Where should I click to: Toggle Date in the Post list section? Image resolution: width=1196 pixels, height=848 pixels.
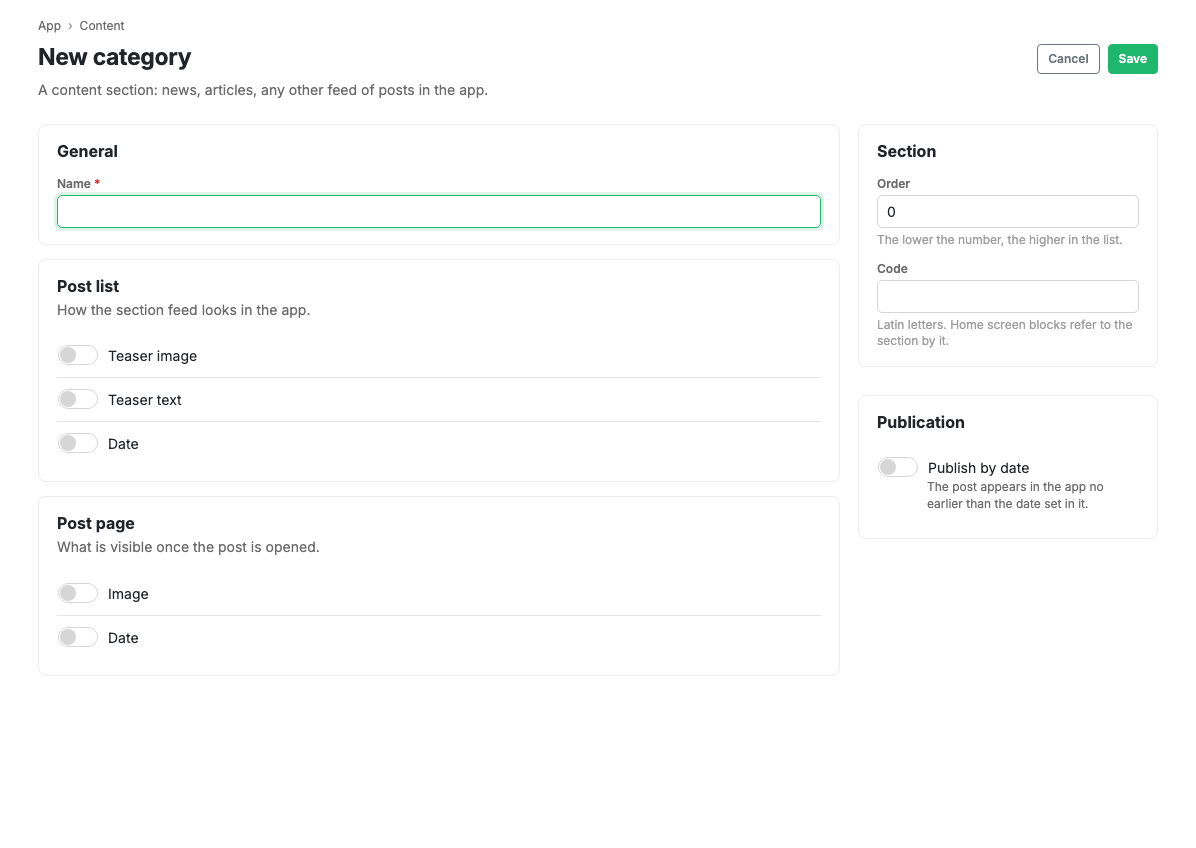[78, 444]
